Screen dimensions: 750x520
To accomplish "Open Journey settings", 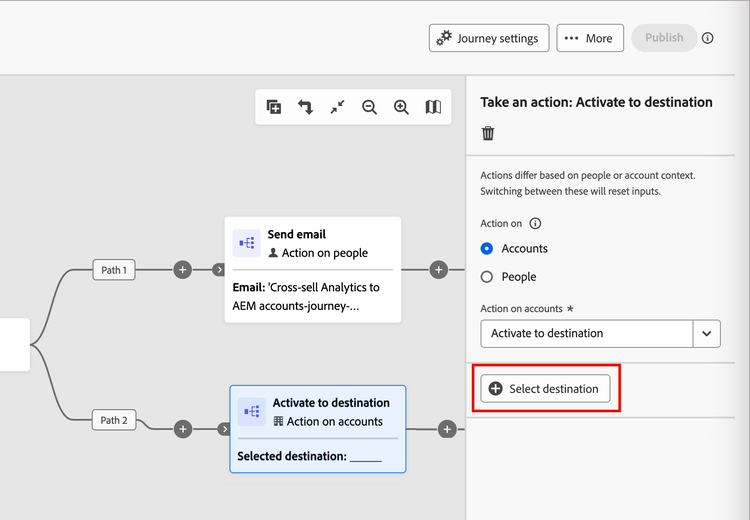I will [489, 38].
